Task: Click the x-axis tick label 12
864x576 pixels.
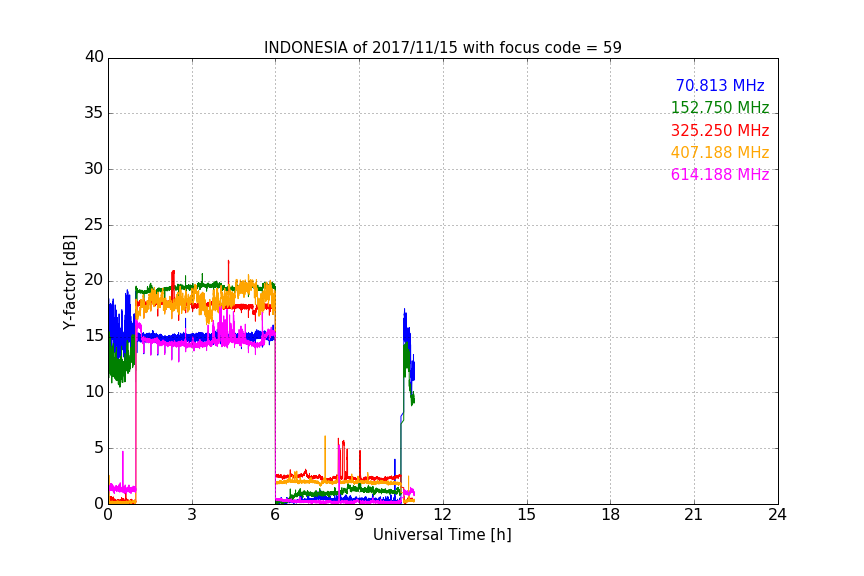Action: coord(443,515)
